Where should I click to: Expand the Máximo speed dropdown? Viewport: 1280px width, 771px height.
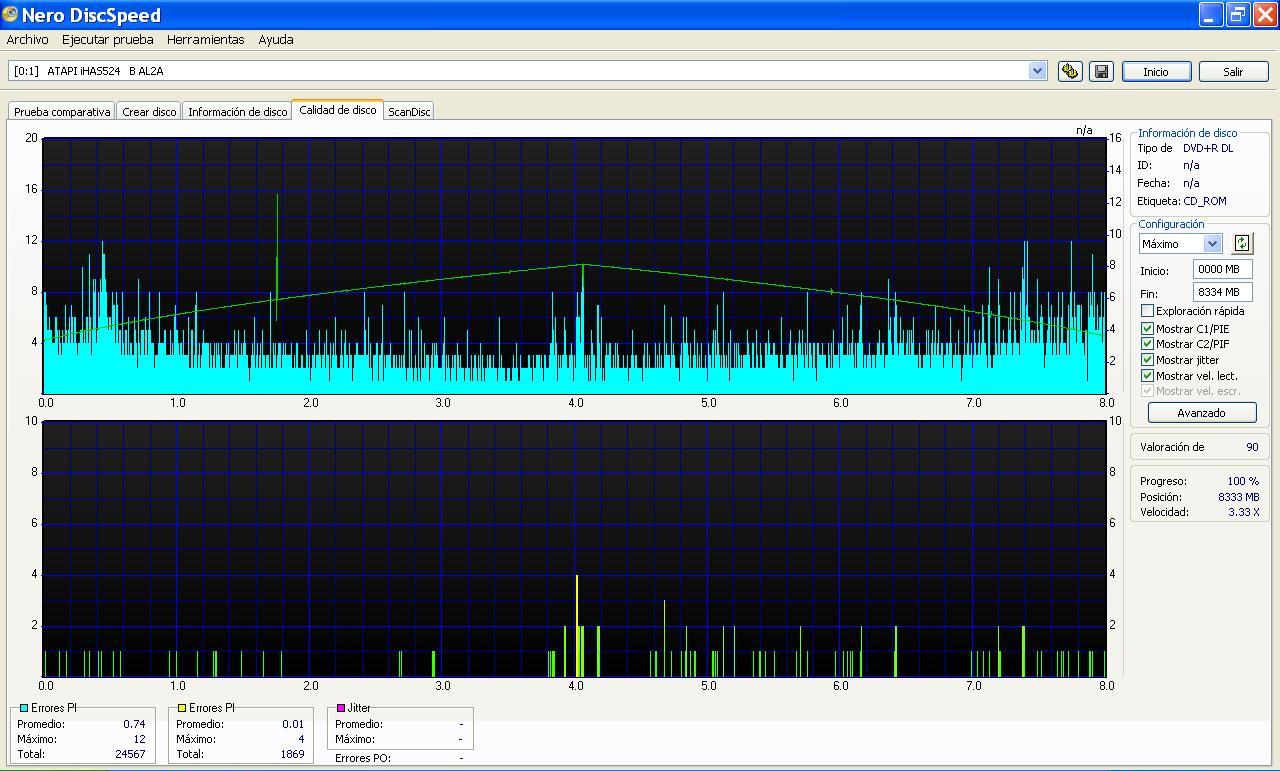point(1212,244)
